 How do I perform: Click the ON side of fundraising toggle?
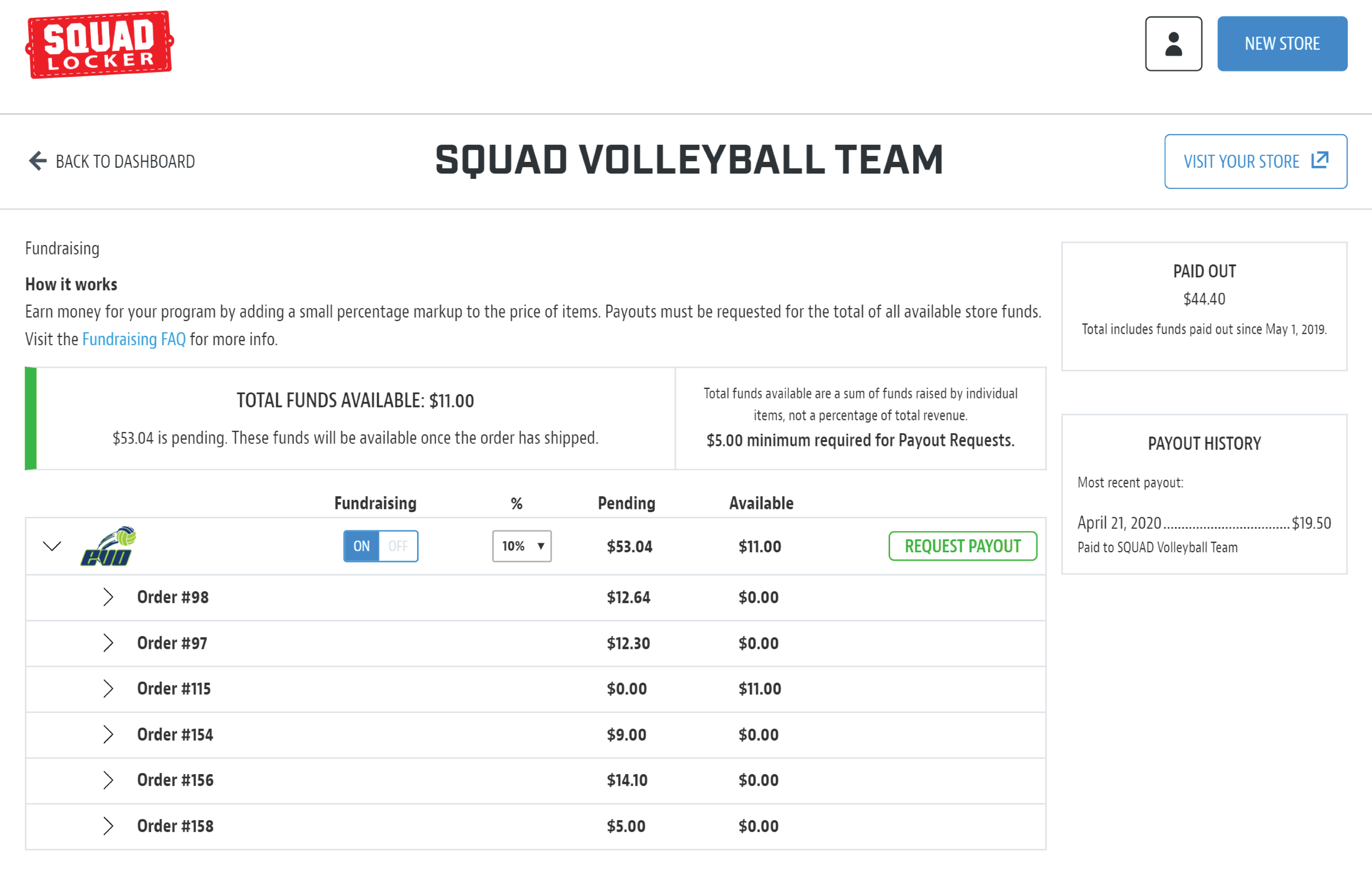tap(362, 546)
